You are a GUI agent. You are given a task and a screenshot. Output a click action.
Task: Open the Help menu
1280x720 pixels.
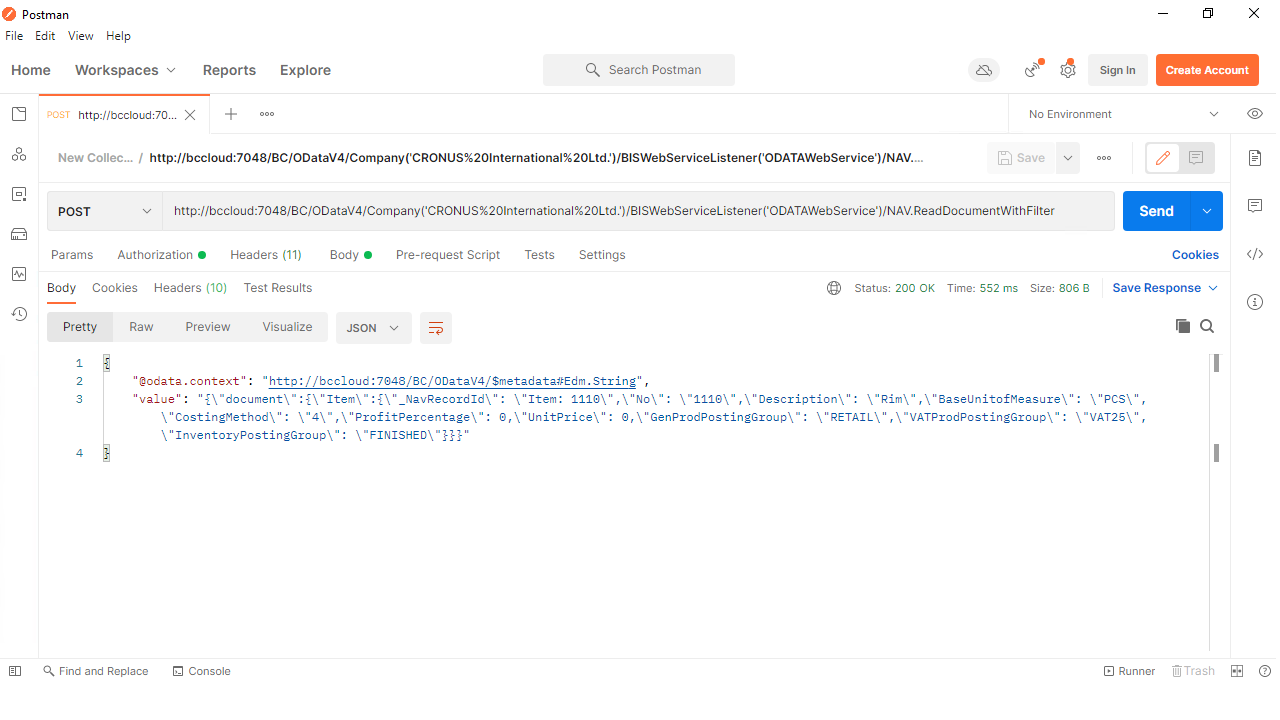[118, 36]
